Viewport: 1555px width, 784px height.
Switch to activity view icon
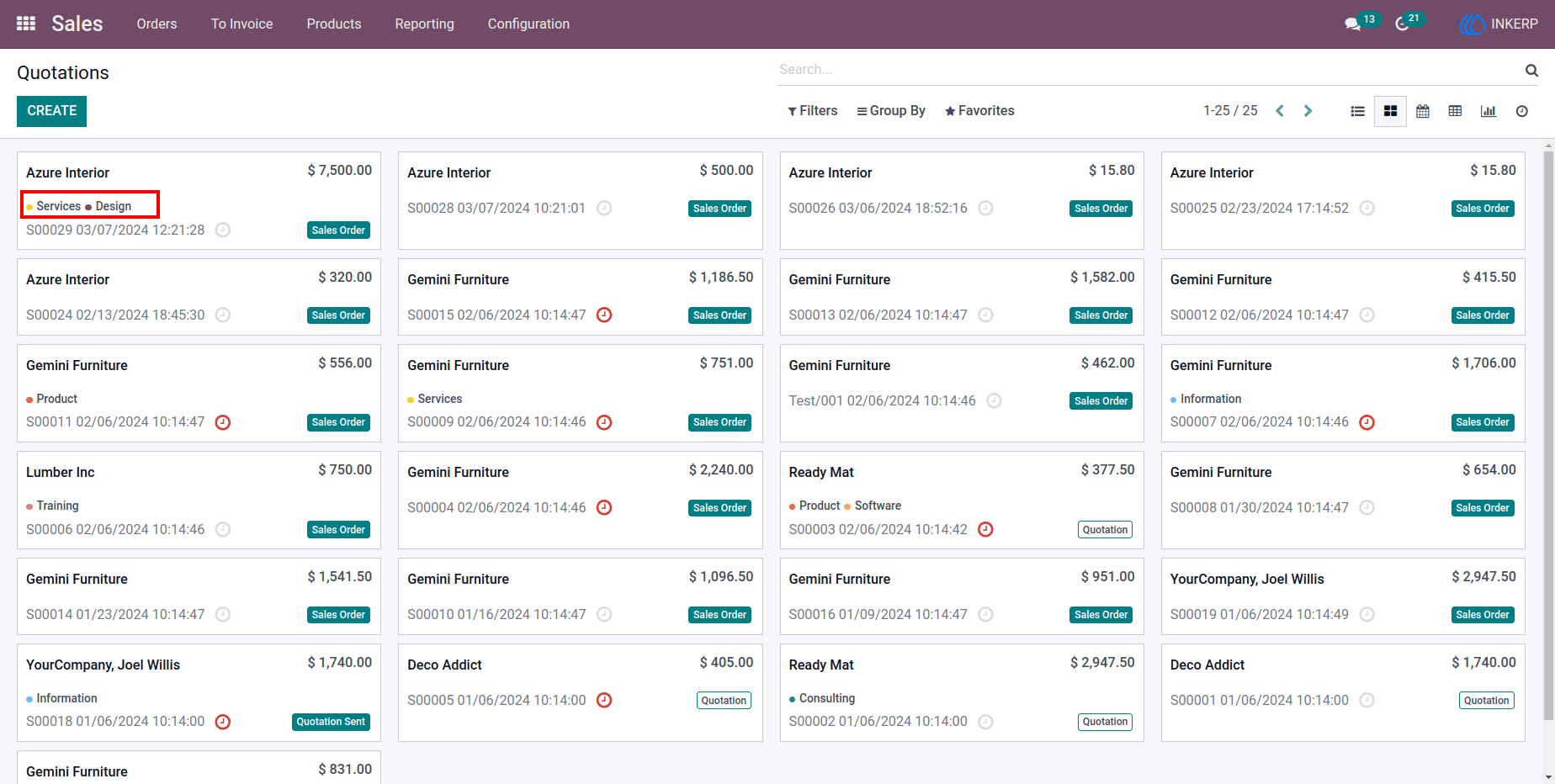coord(1521,111)
